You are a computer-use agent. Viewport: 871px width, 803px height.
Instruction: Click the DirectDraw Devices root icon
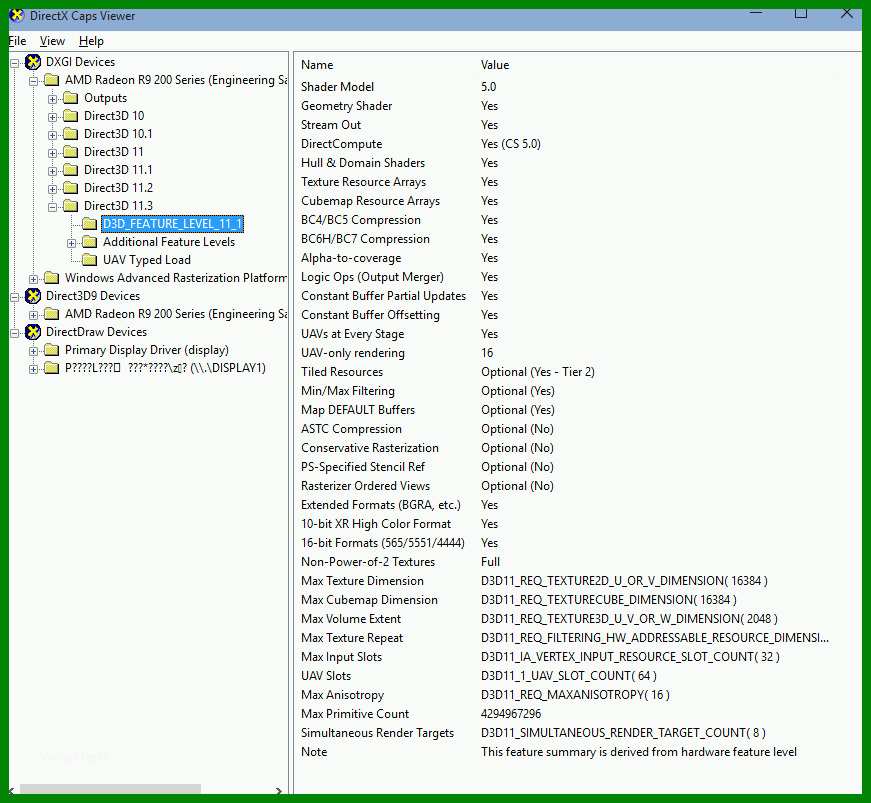click(x=33, y=332)
